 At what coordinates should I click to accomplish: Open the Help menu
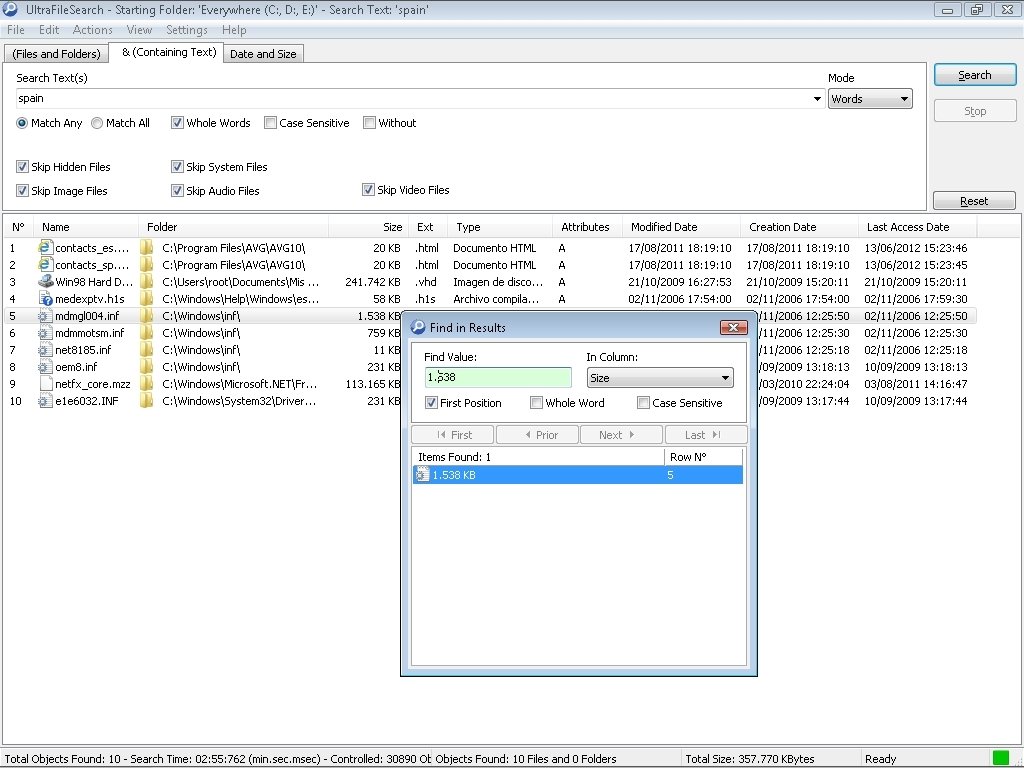click(x=234, y=30)
